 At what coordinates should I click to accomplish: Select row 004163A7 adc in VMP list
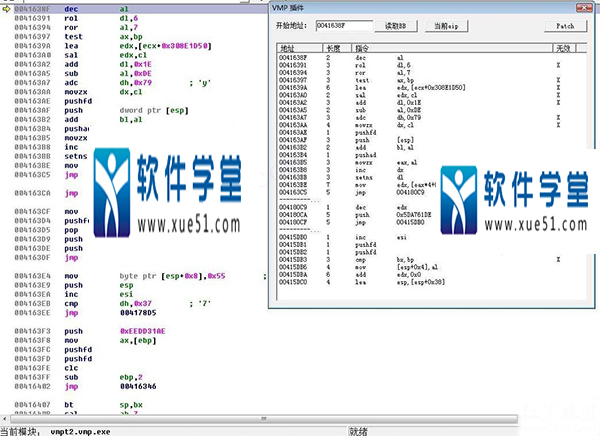point(432,118)
